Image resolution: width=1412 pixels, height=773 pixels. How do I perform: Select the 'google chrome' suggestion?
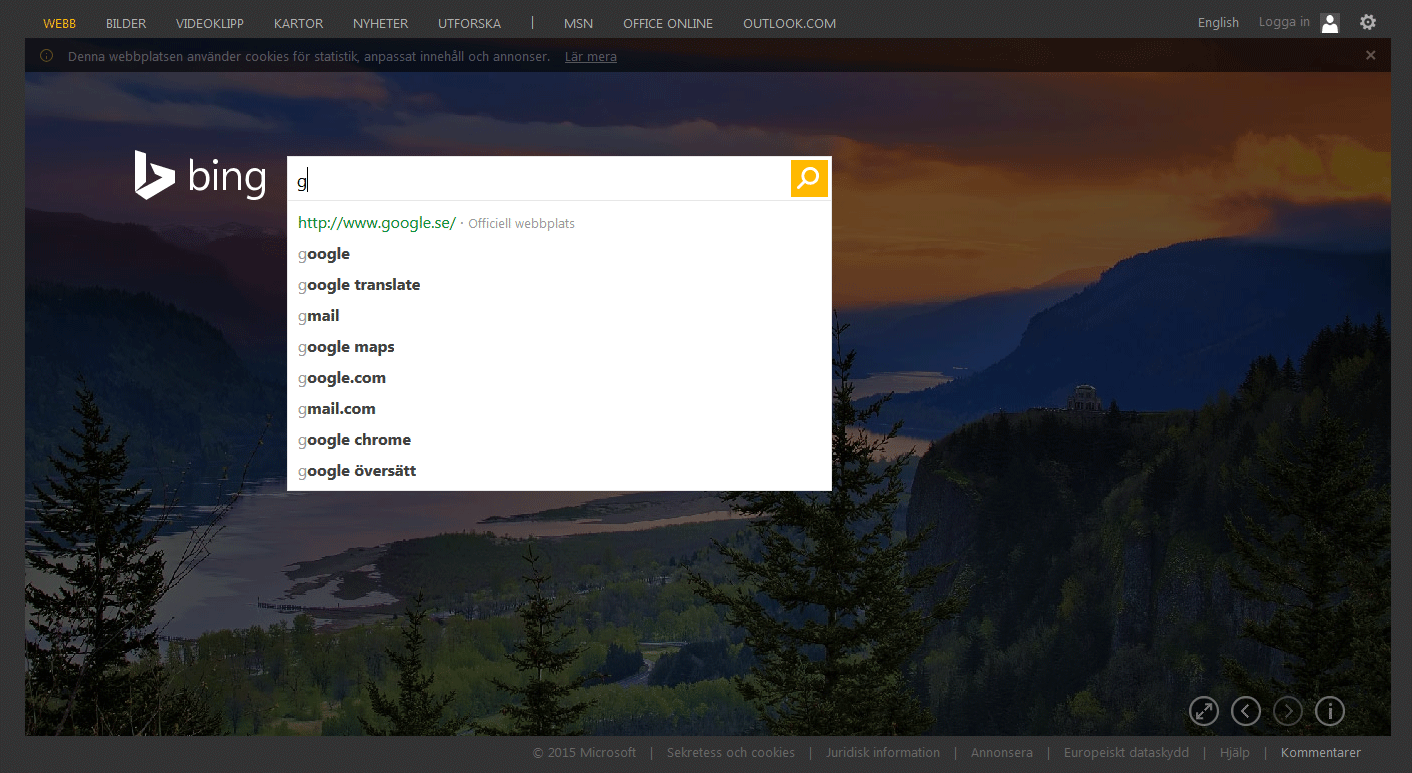(x=559, y=440)
